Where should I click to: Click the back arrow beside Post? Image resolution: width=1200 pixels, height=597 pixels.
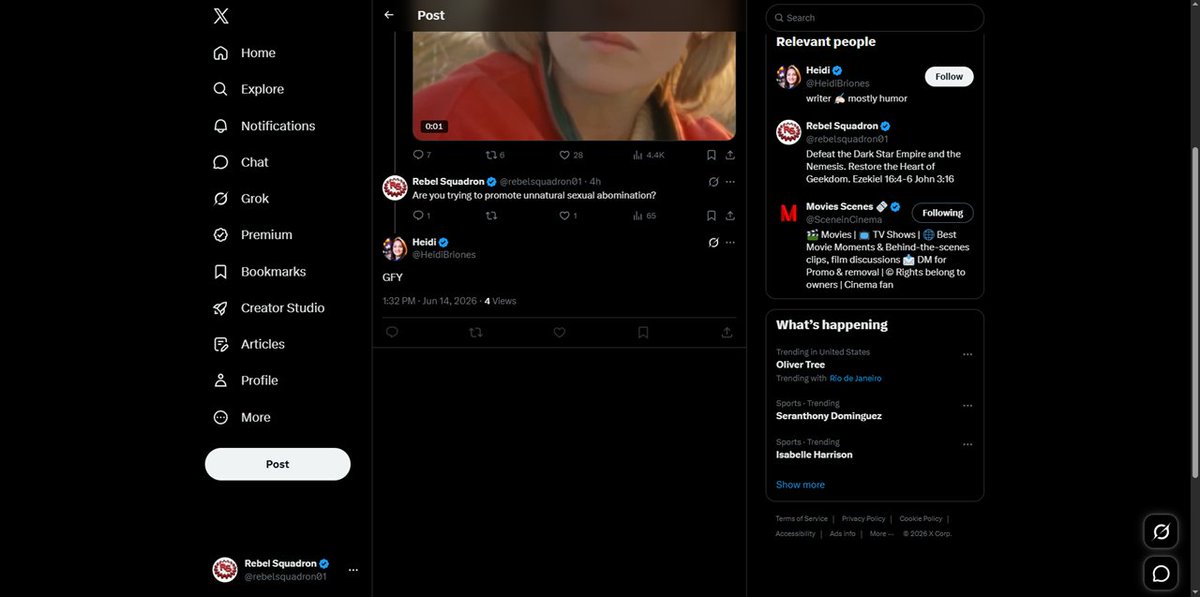pyautogui.click(x=389, y=15)
